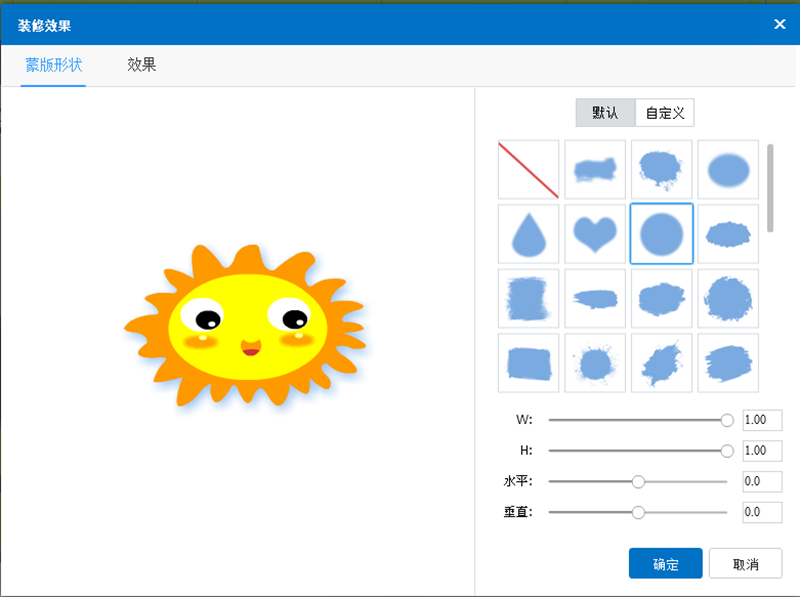Click the 垂直 slider handle

pyautogui.click(x=638, y=512)
